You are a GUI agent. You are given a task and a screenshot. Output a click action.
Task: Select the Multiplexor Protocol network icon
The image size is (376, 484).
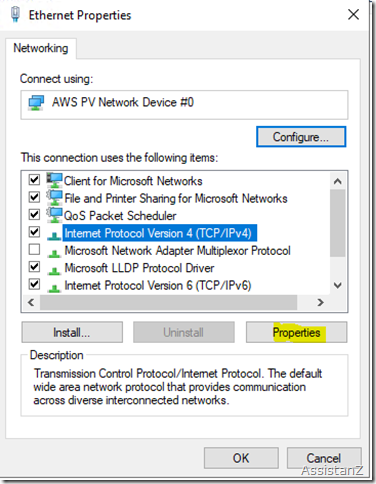click(x=54, y=253)
